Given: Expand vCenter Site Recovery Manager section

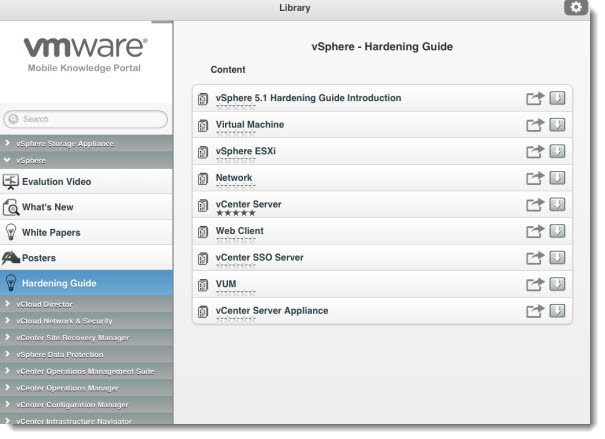Looking at the screenshot, I should [x=86, y=338].
